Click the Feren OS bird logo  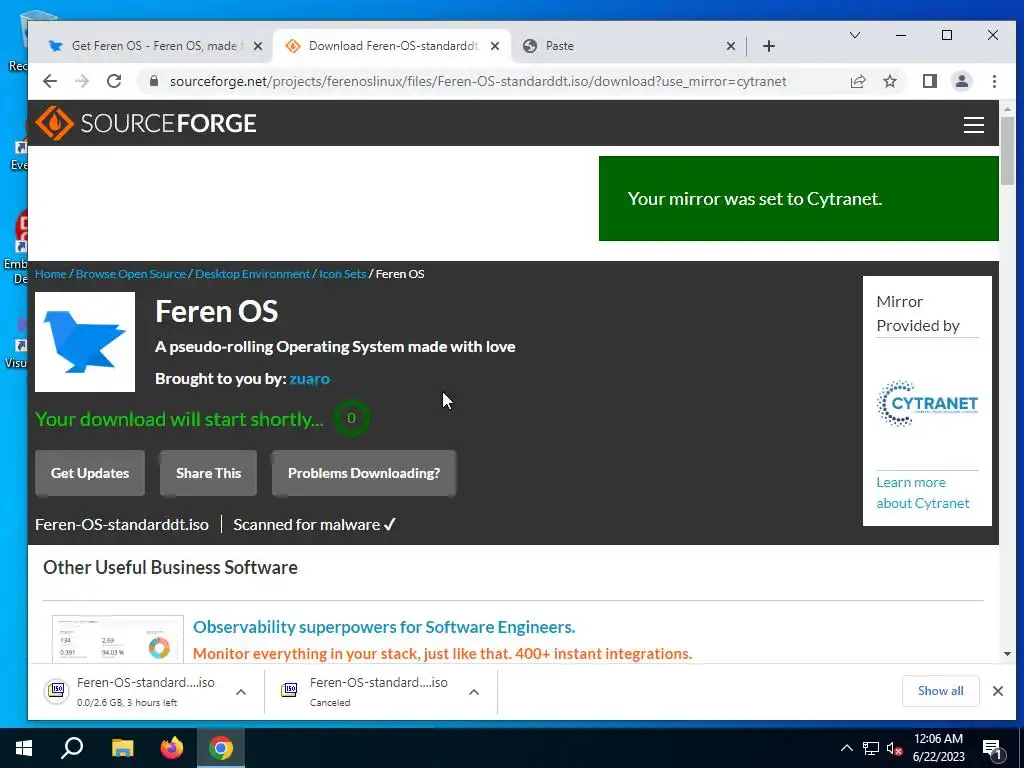tap(85, 342)
